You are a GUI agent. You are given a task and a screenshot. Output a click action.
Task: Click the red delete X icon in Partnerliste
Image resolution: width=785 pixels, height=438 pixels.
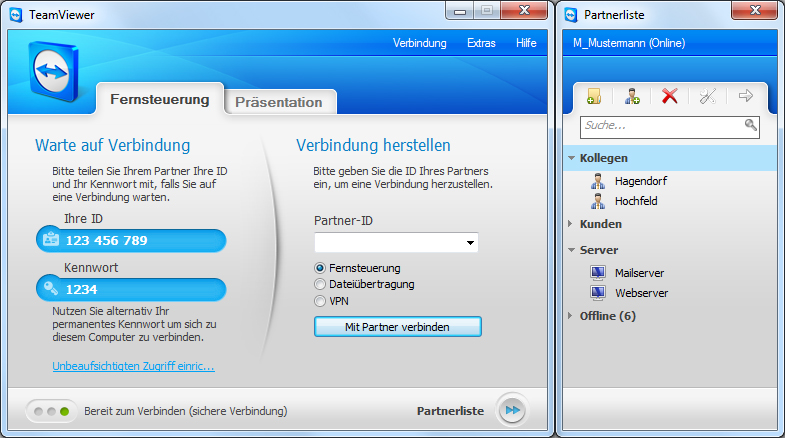pos(669,96)
